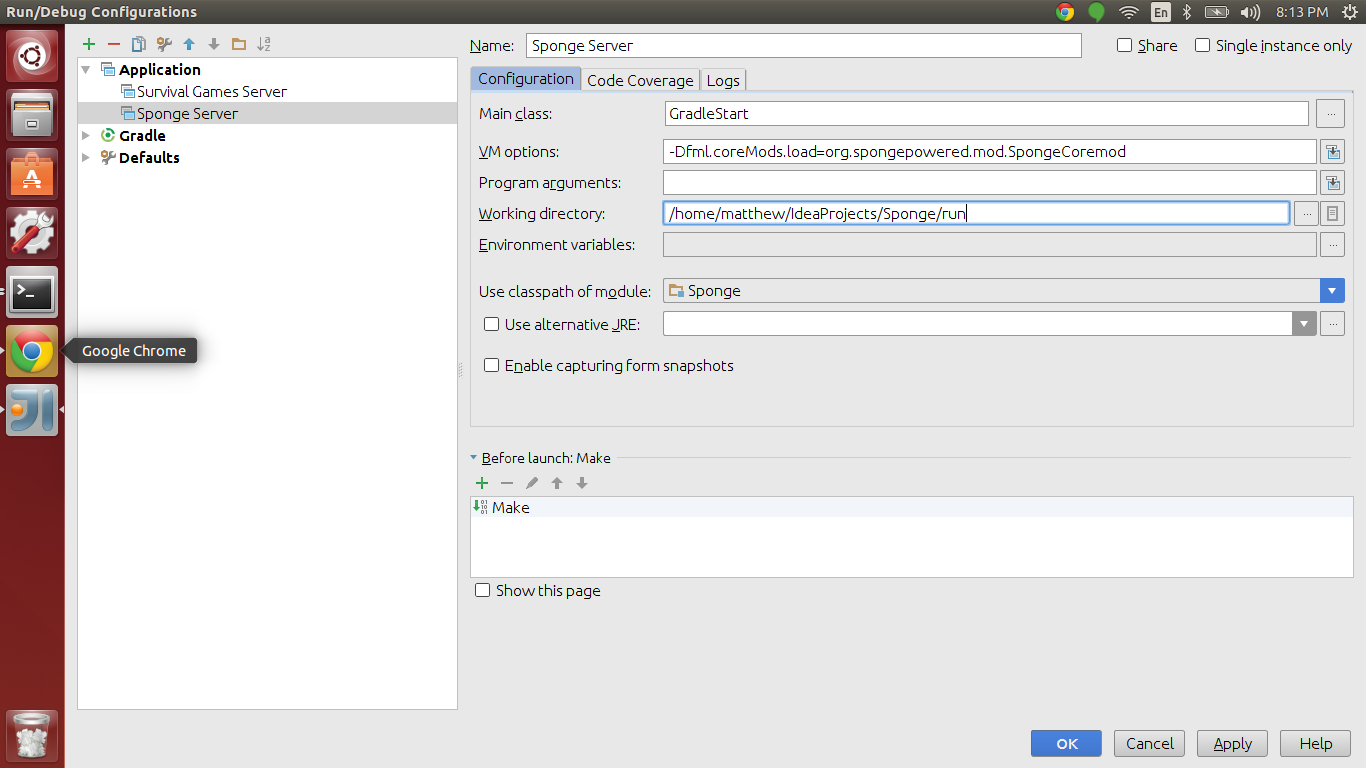Viewport: 1366px width, 768px height.
Task: Sort configurations alphabetically
Action: tap(263, 44)
